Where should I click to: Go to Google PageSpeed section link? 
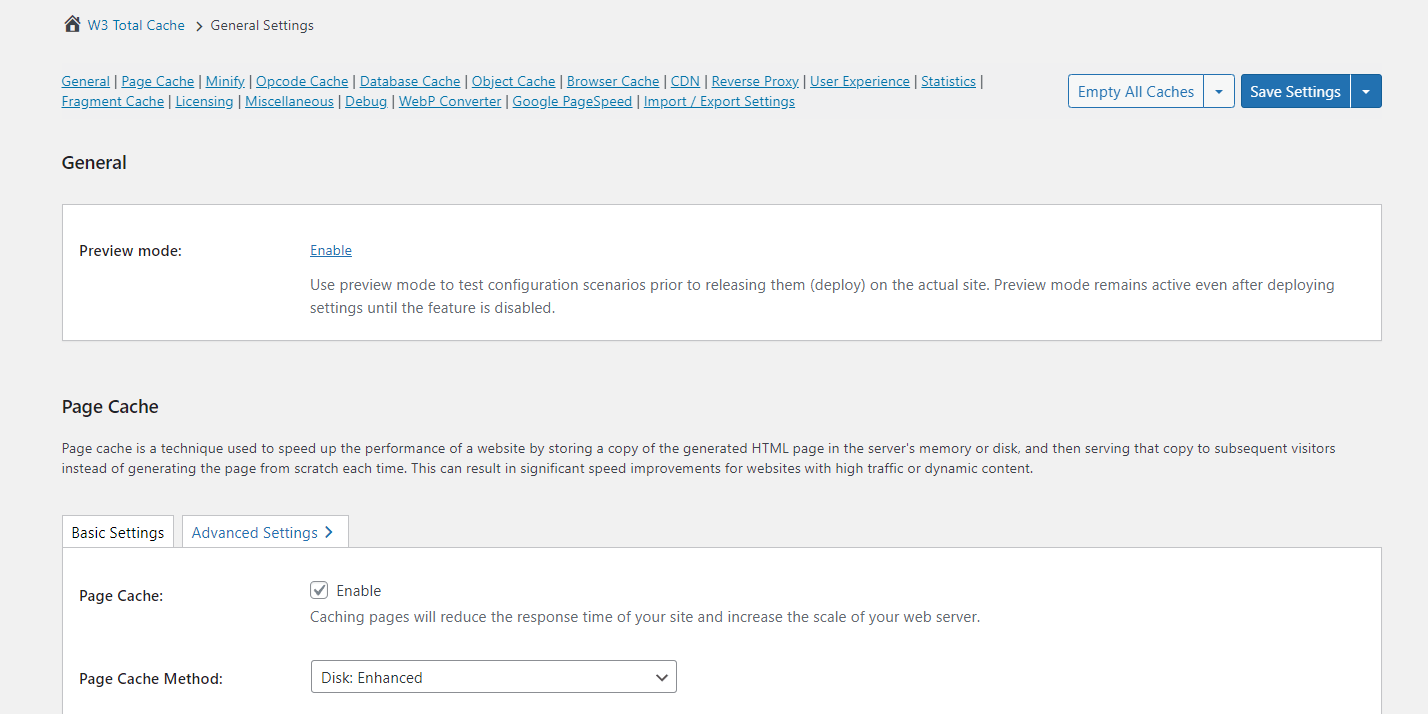click(x=572, y=101)
